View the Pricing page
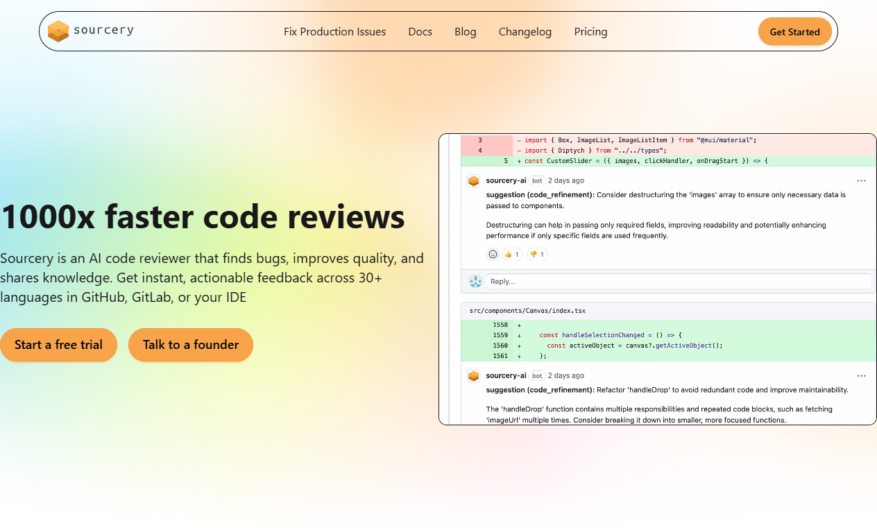Screen dimensions: 877x528 [591, 32]
